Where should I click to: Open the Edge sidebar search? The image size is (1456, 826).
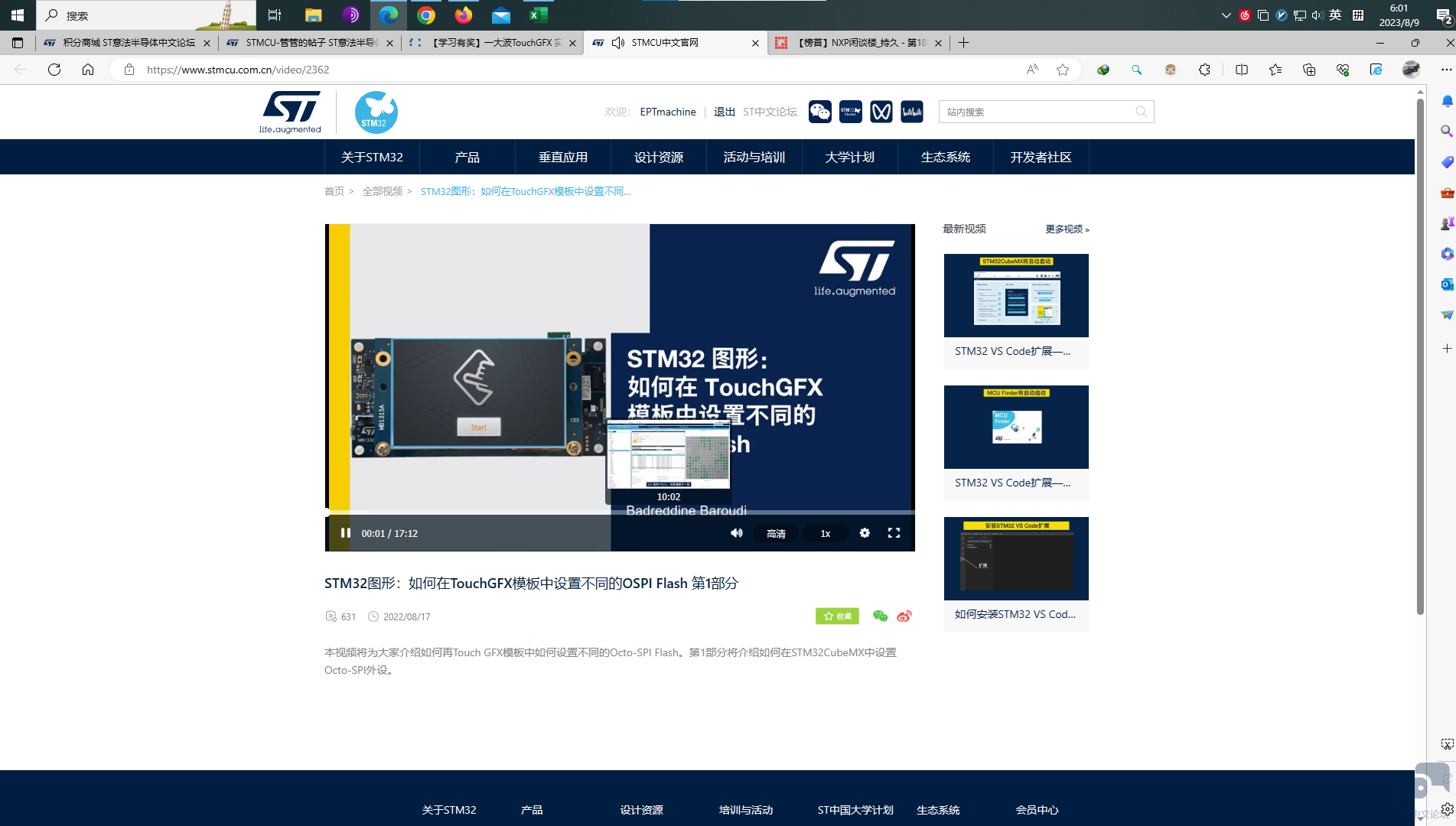[x=1447, y=132]
